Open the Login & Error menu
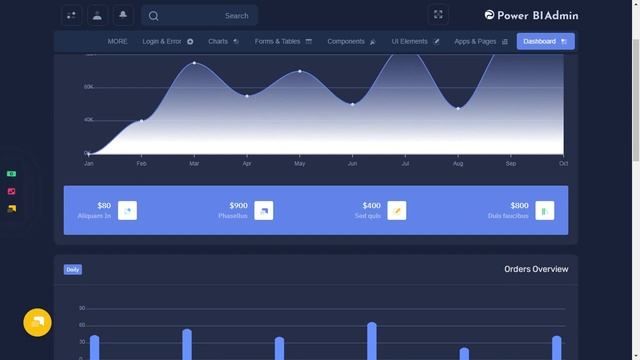 pyautogui.click(x=168, y=41)
